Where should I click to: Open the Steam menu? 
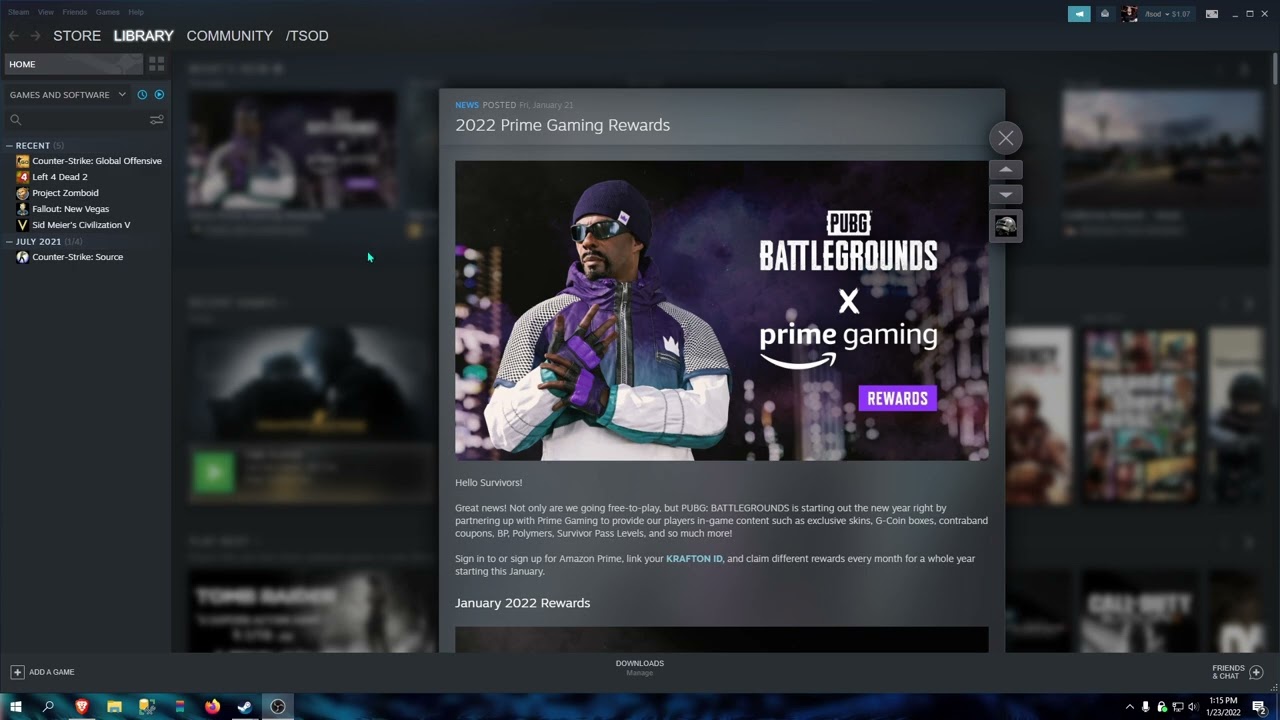coord(18,12)
